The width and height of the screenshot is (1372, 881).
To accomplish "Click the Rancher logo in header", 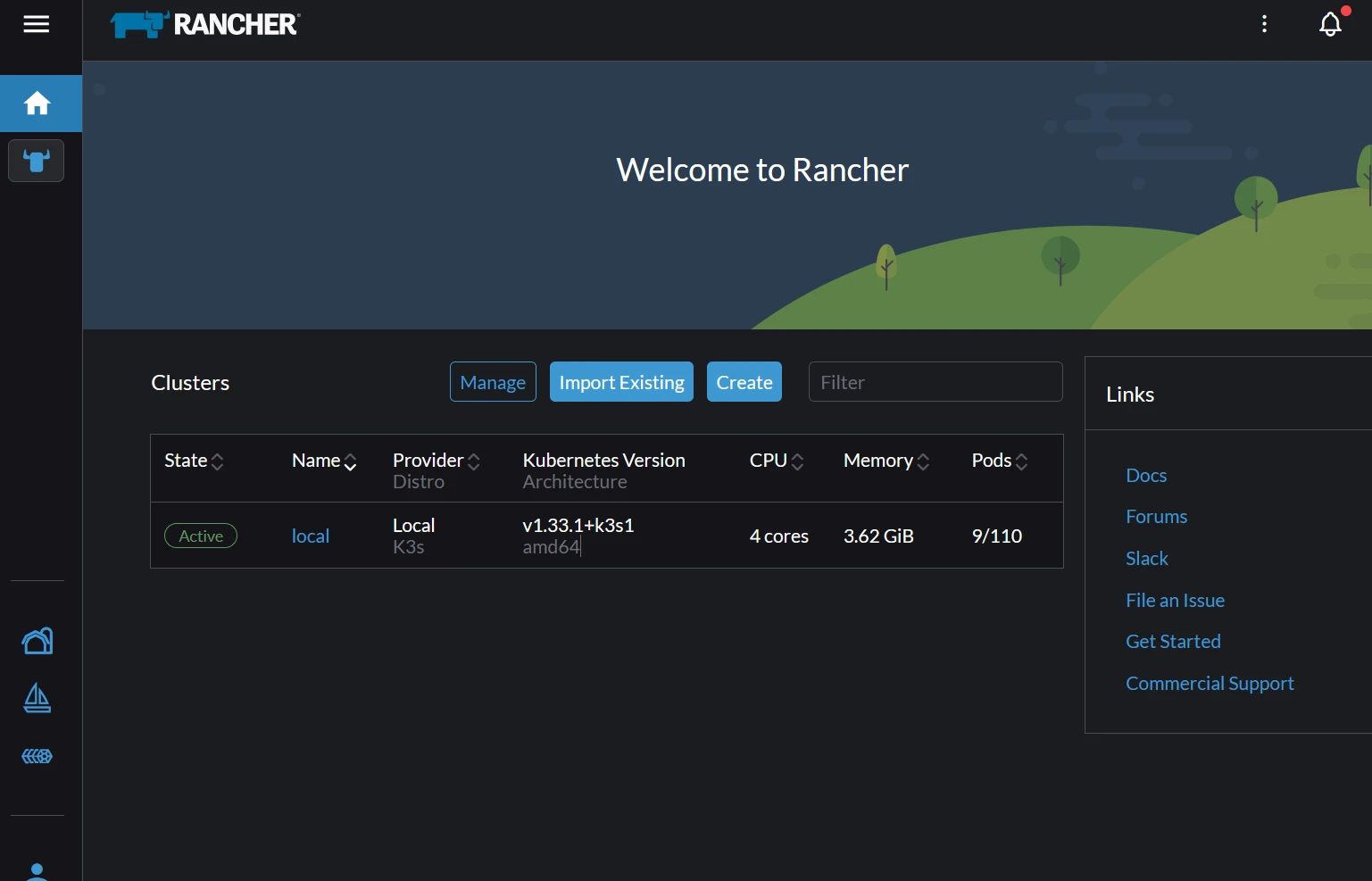I will [205, 24].
